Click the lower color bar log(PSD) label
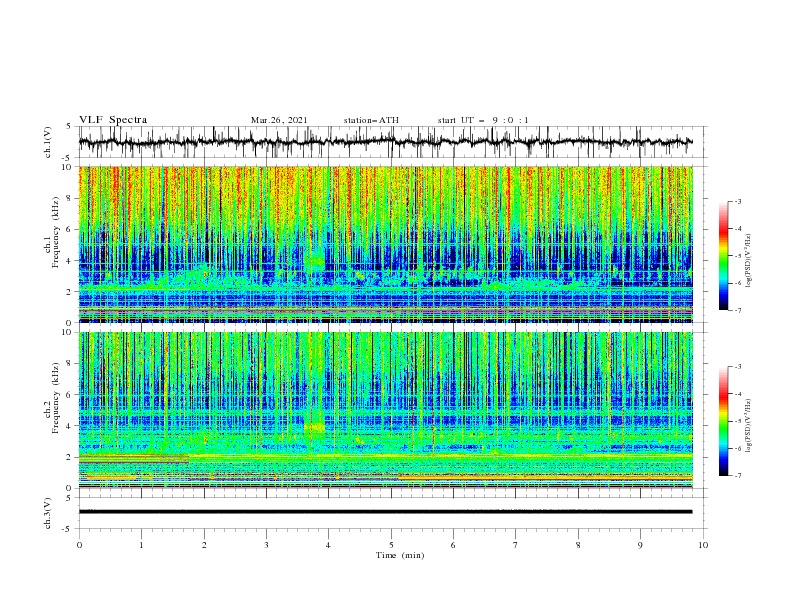792x612 pixels. click(x=749, y=426)
